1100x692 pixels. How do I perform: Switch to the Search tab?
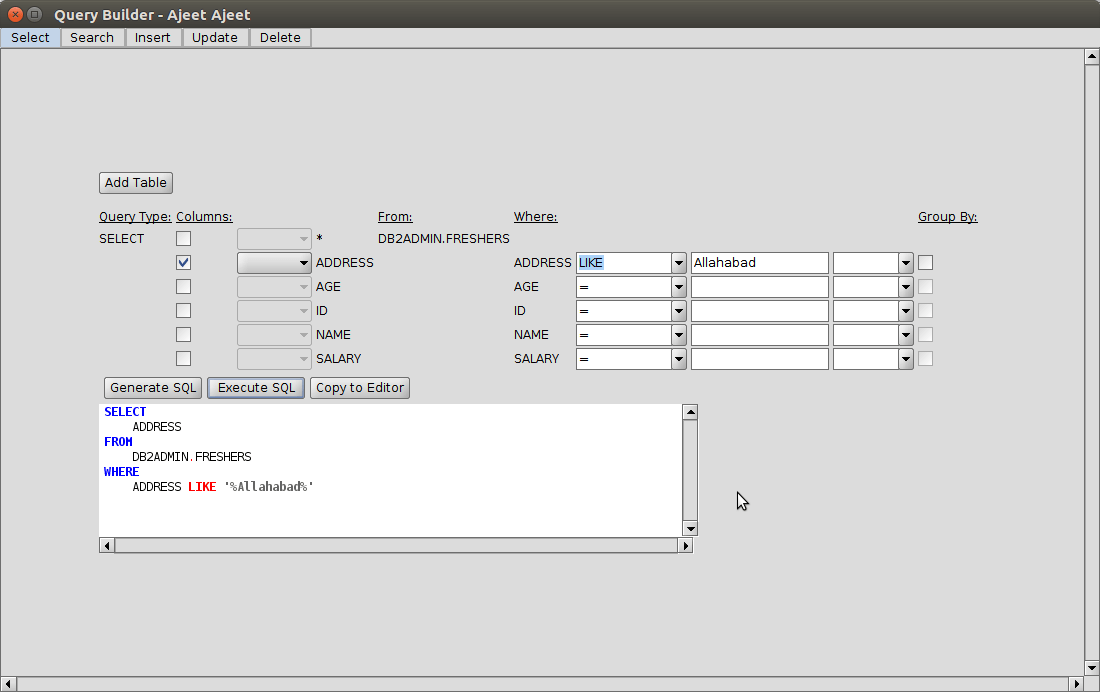(91, 37)
